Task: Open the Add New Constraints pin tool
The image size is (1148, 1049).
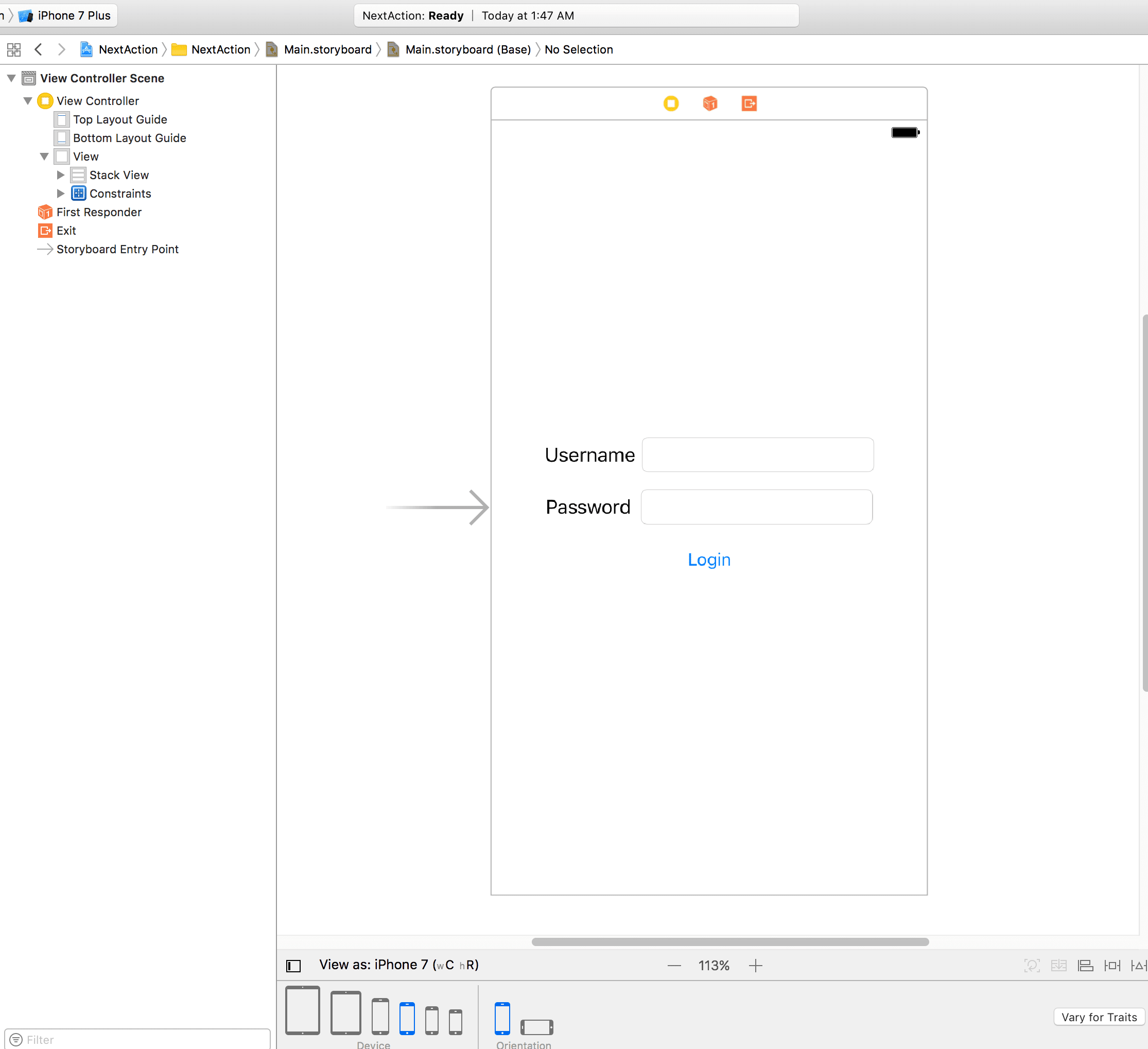Action: 1111,965
